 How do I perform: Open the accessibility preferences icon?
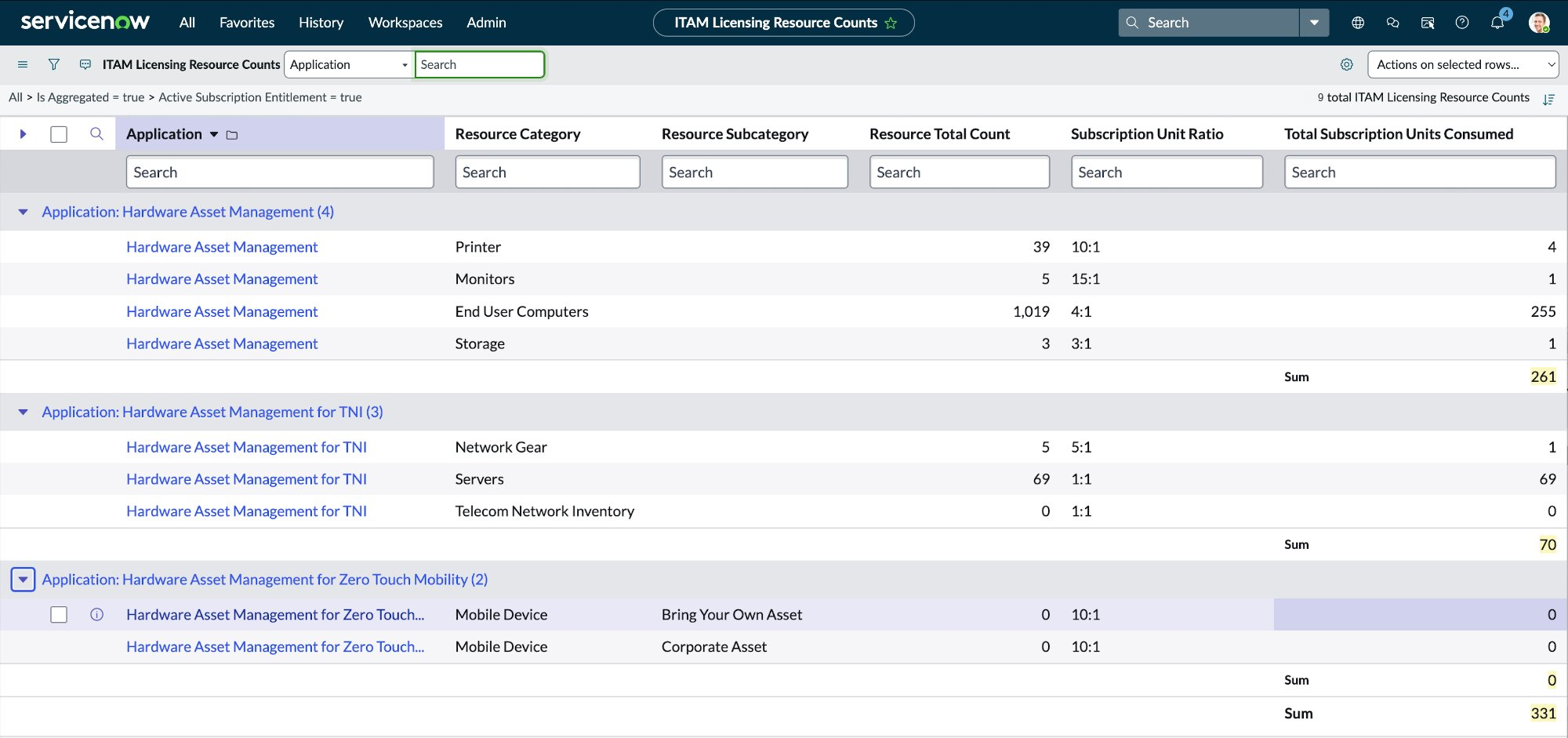tap(1428, 23)
